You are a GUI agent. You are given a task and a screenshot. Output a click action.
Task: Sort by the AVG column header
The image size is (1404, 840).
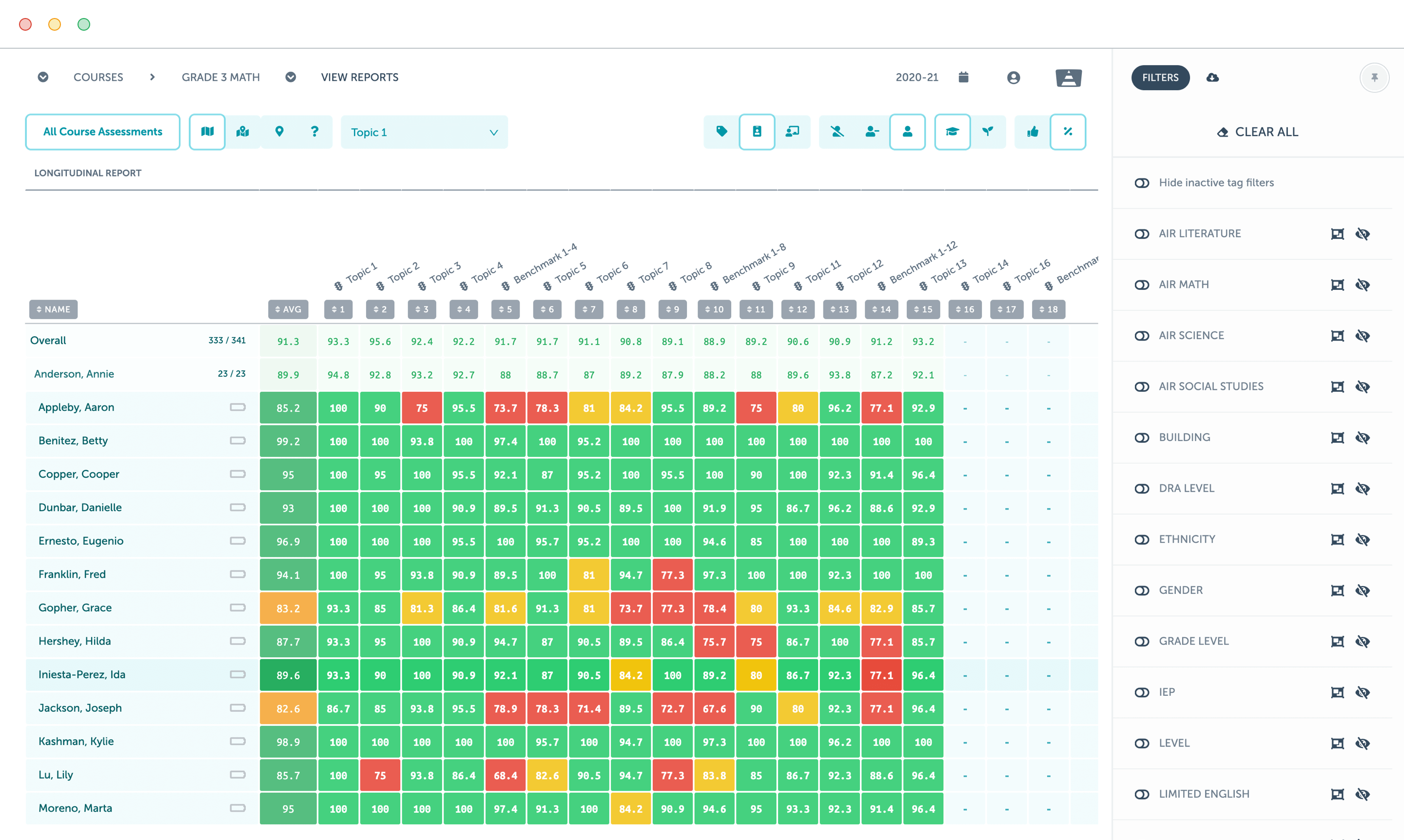(288, 309)
